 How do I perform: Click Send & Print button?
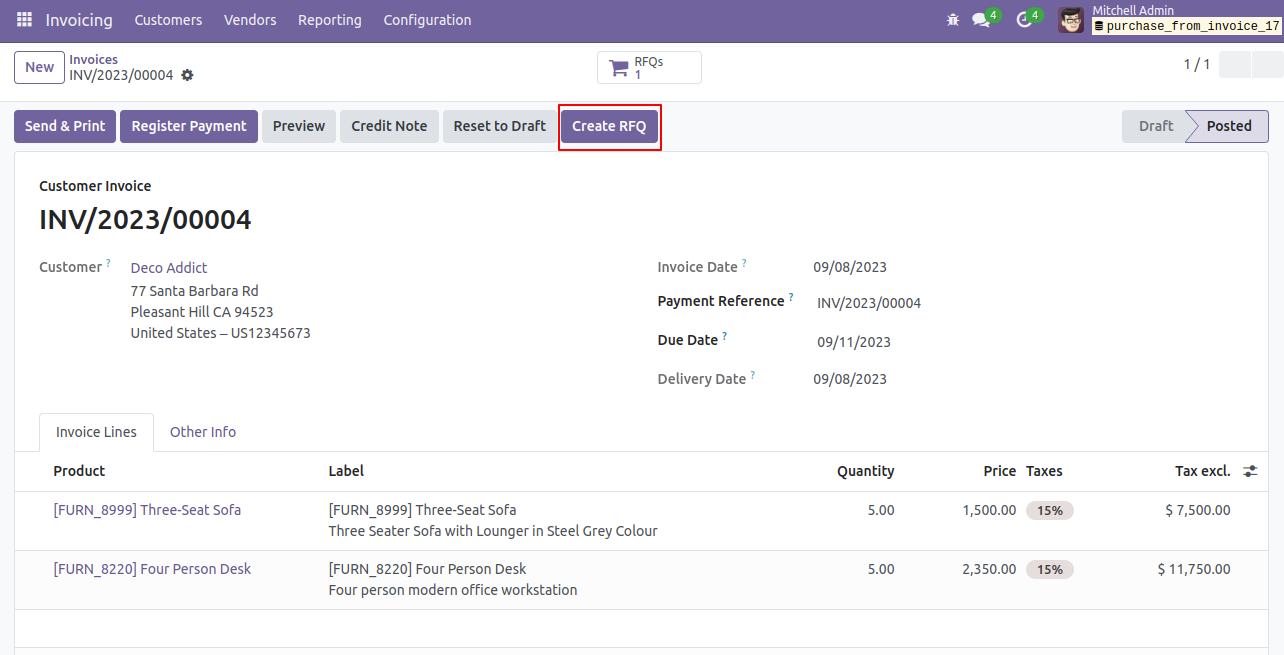65,126
